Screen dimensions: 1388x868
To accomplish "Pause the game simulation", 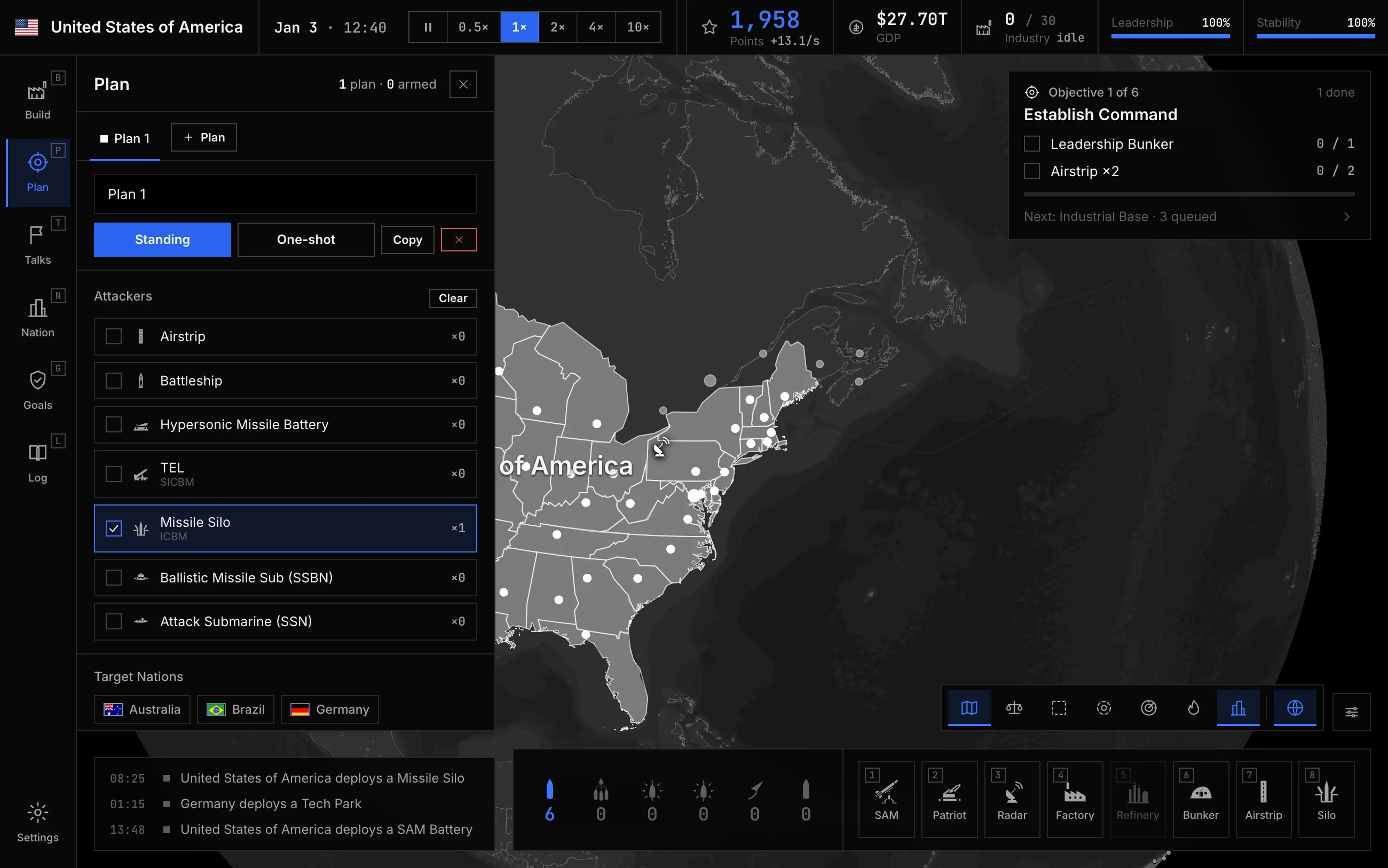I will tap(428, 27).
